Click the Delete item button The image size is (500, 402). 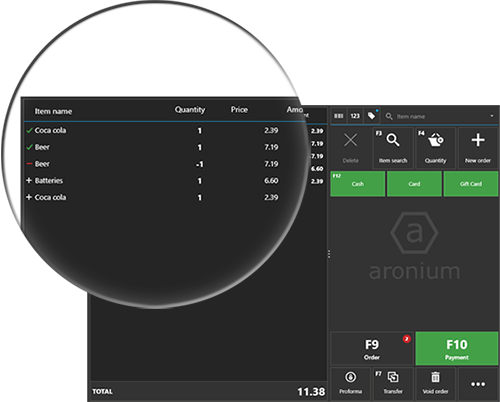click(x=351, y=148)
